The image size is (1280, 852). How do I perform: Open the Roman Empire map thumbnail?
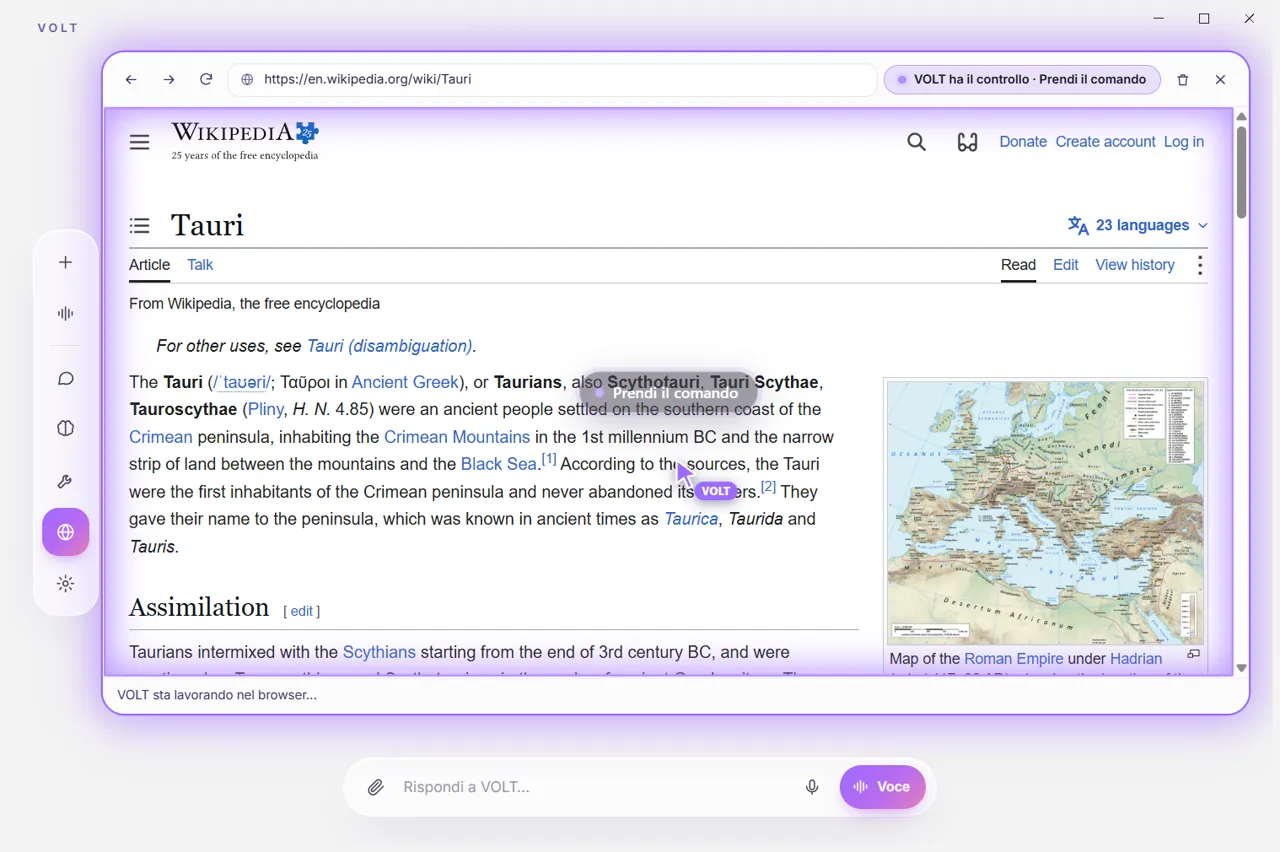1046,513
